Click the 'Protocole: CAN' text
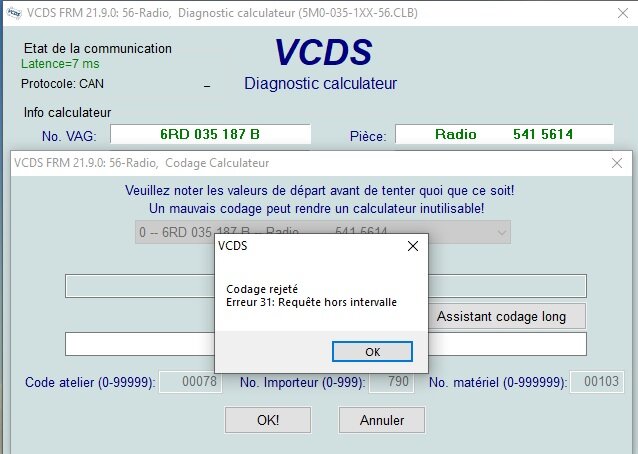 62,84
